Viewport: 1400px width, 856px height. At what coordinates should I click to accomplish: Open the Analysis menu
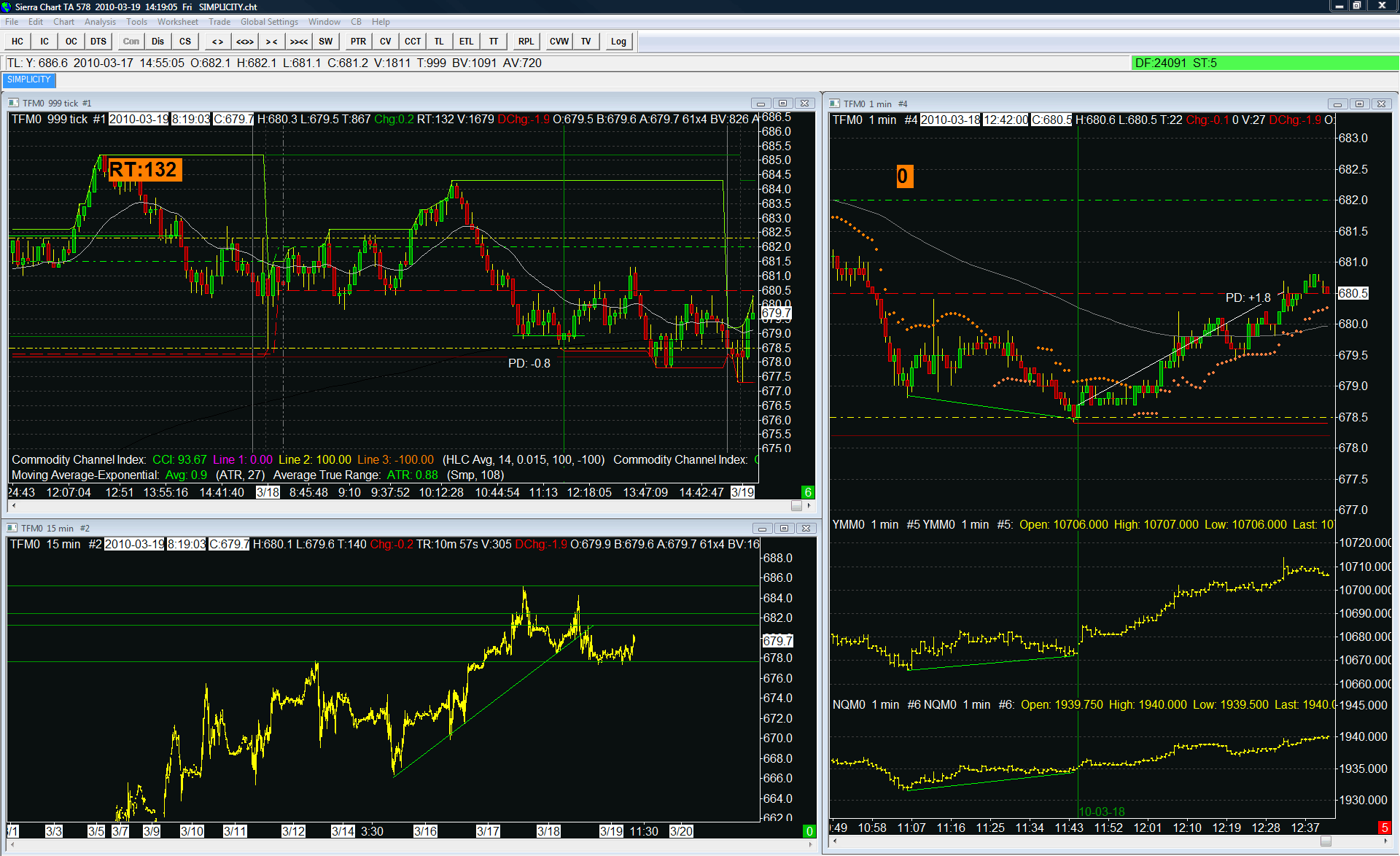[x=100, y=22]
